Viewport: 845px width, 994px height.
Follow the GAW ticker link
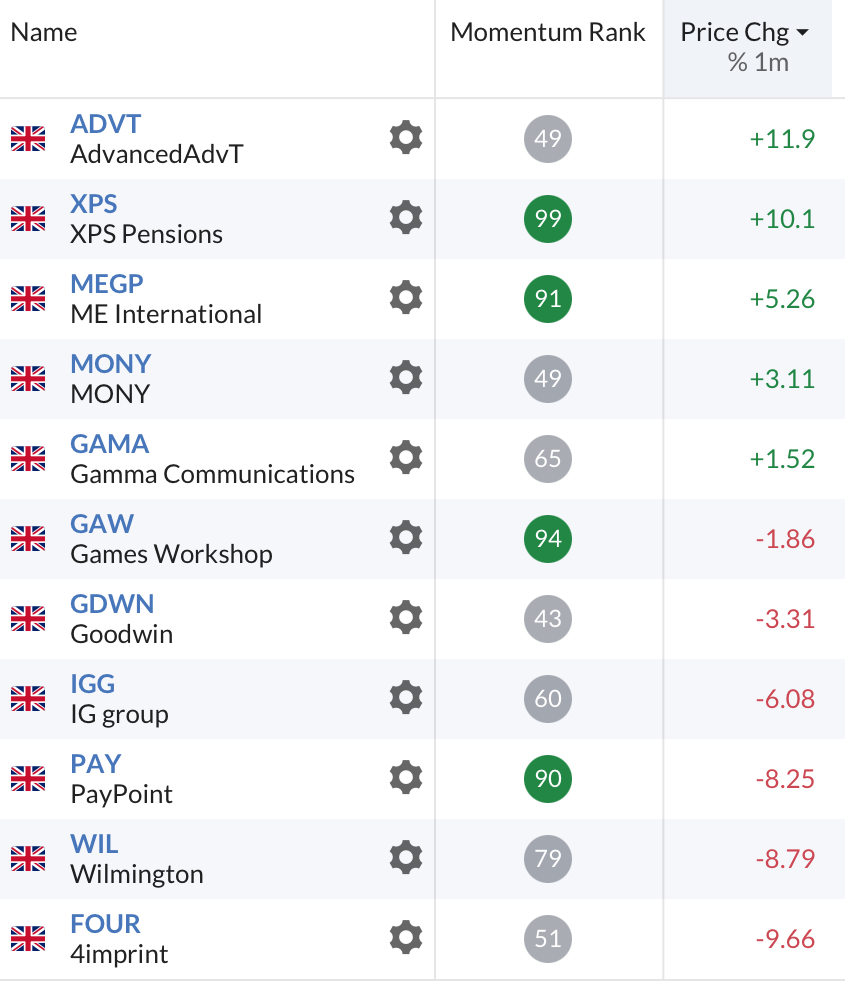tap(102, 524)
